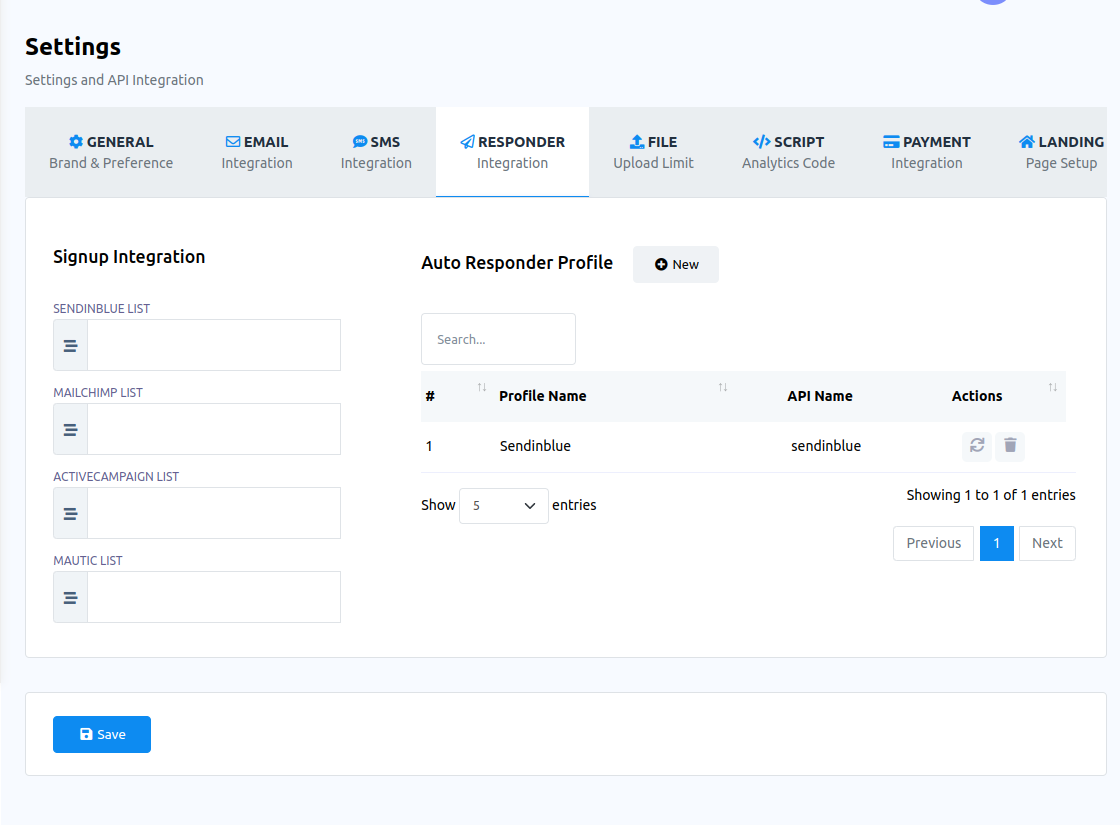Screen dimensions: 1120x825
Task: Click the sendinblue API name cell
Action: (x=826, y=446)
